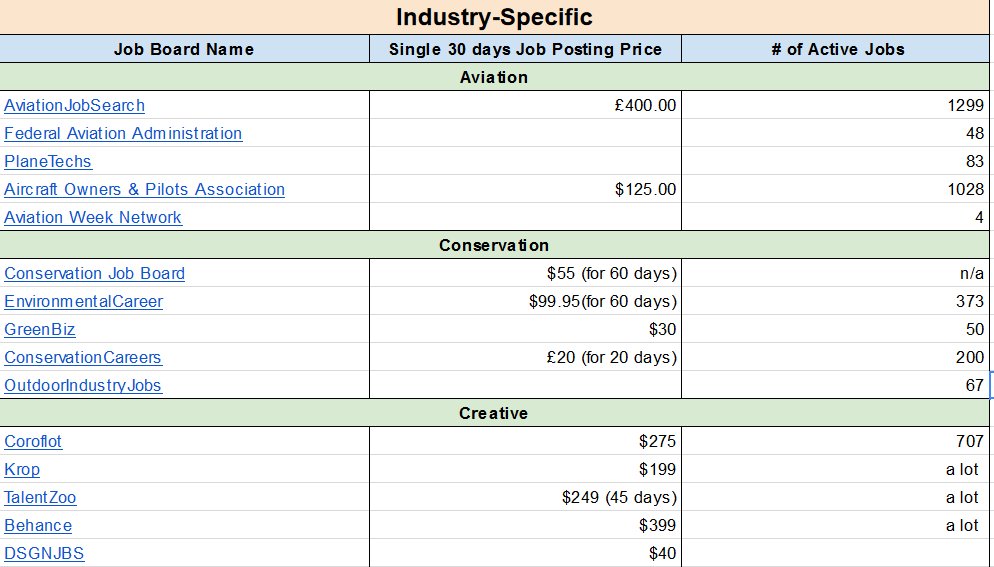
Task: Open the GreenBiz link
Action: [x=40, y=329]
